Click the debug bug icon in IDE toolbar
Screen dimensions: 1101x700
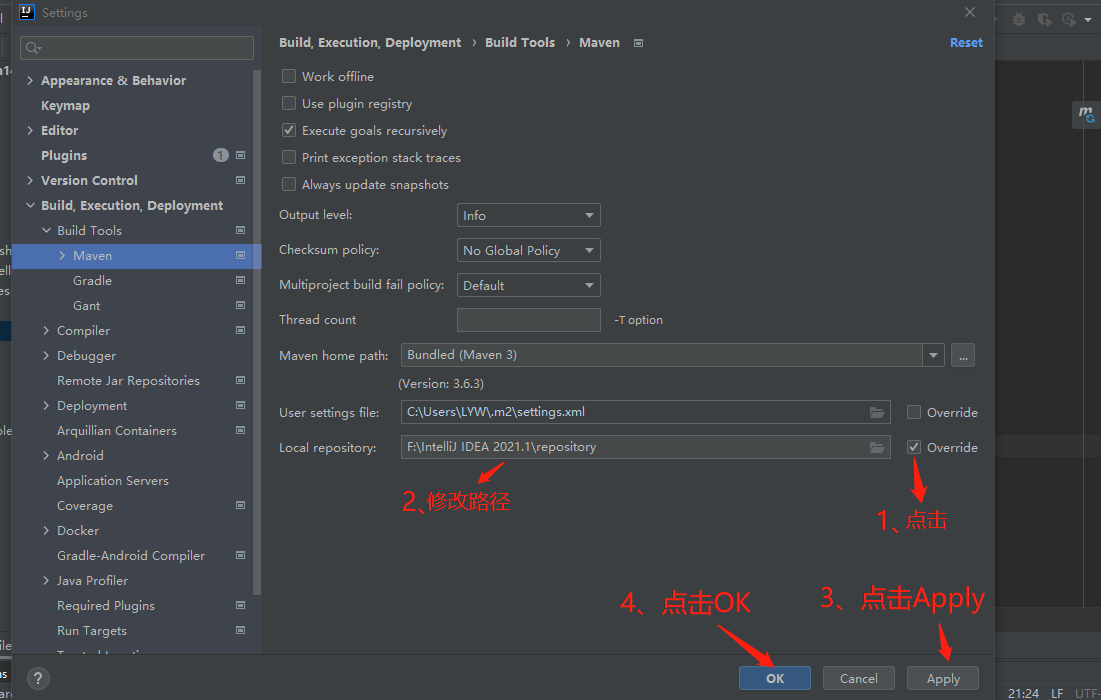[x=1019, y=20]
